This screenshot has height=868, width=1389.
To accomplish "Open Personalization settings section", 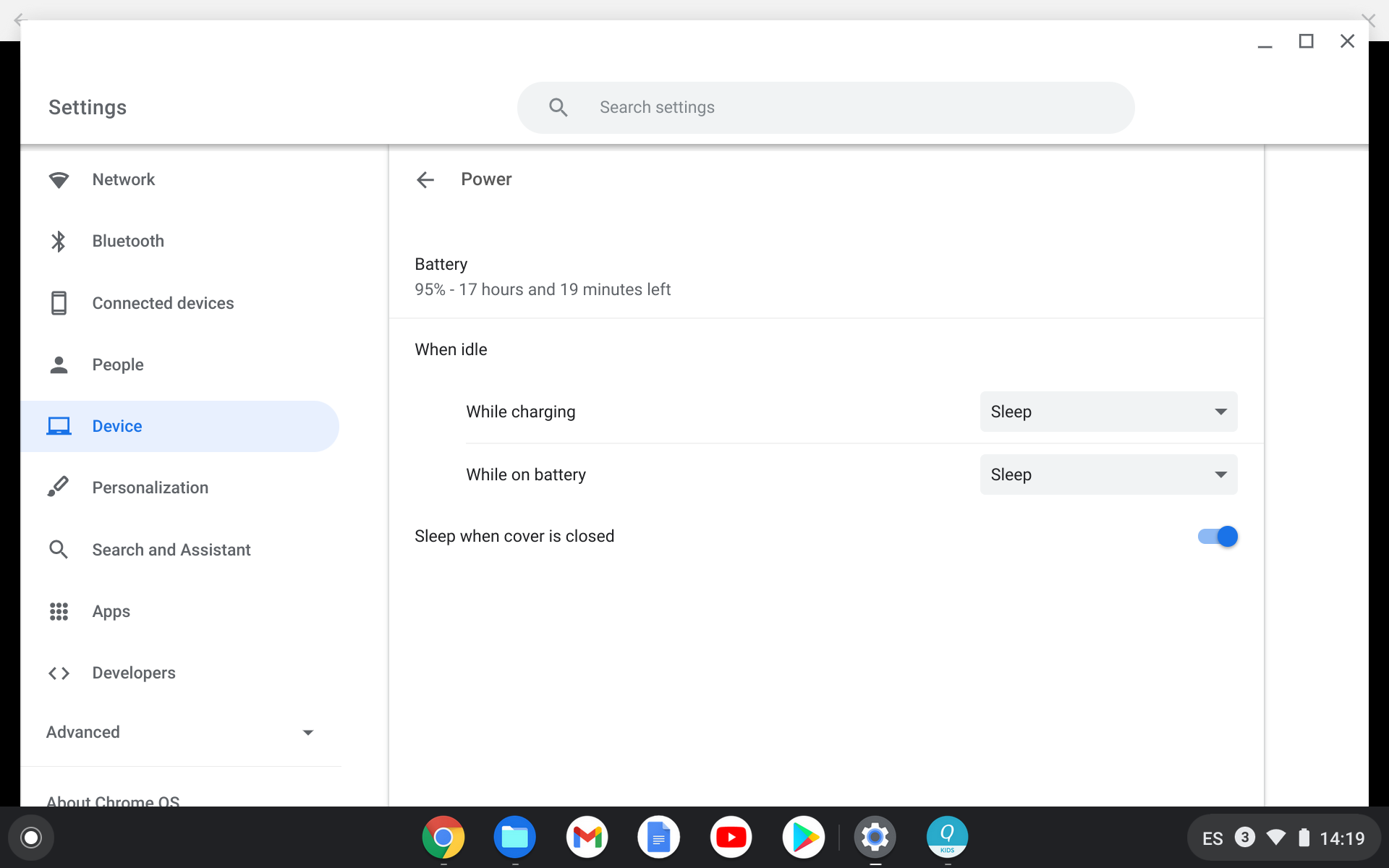I will click(181, 488).
